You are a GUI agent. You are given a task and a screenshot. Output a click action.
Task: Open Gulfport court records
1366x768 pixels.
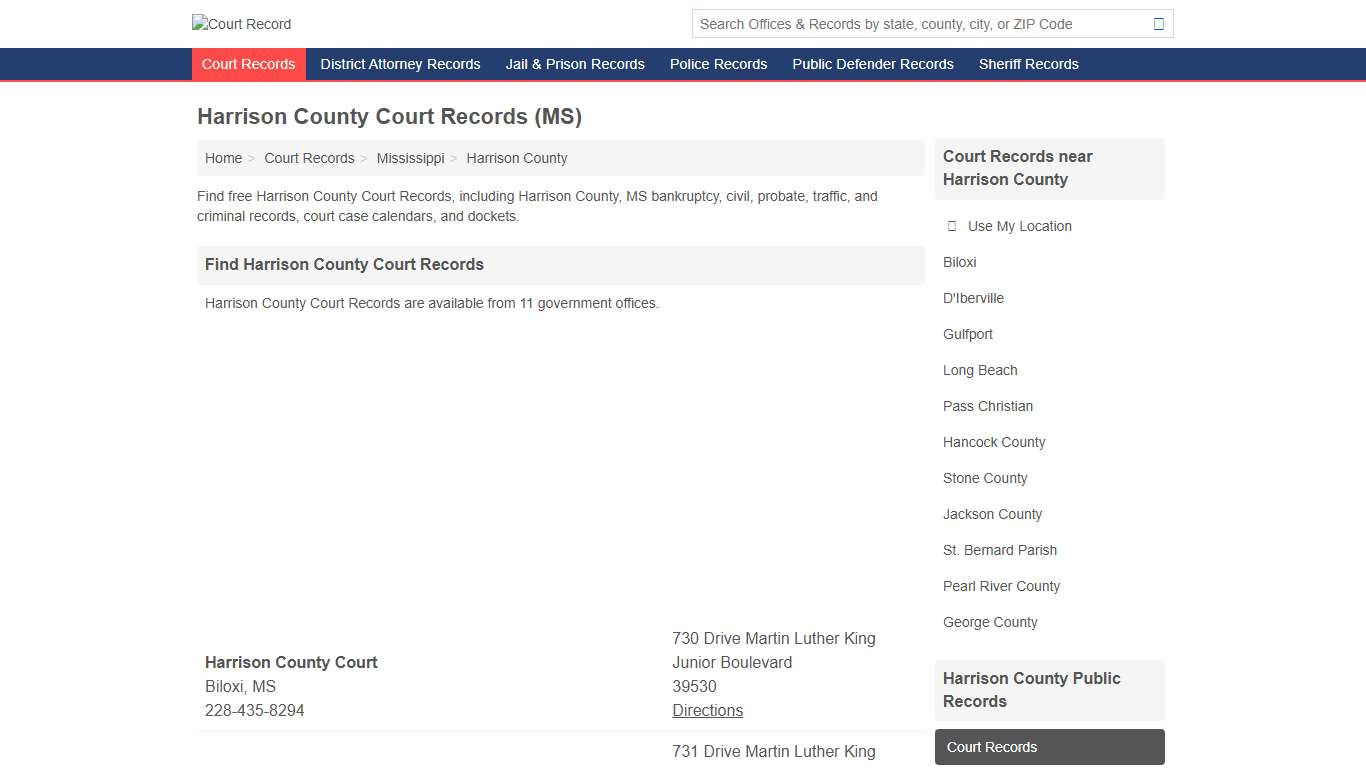point(968,334)
